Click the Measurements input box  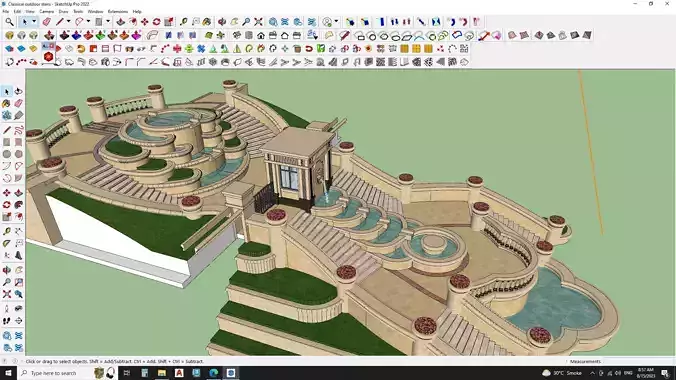tap(638, 361)
